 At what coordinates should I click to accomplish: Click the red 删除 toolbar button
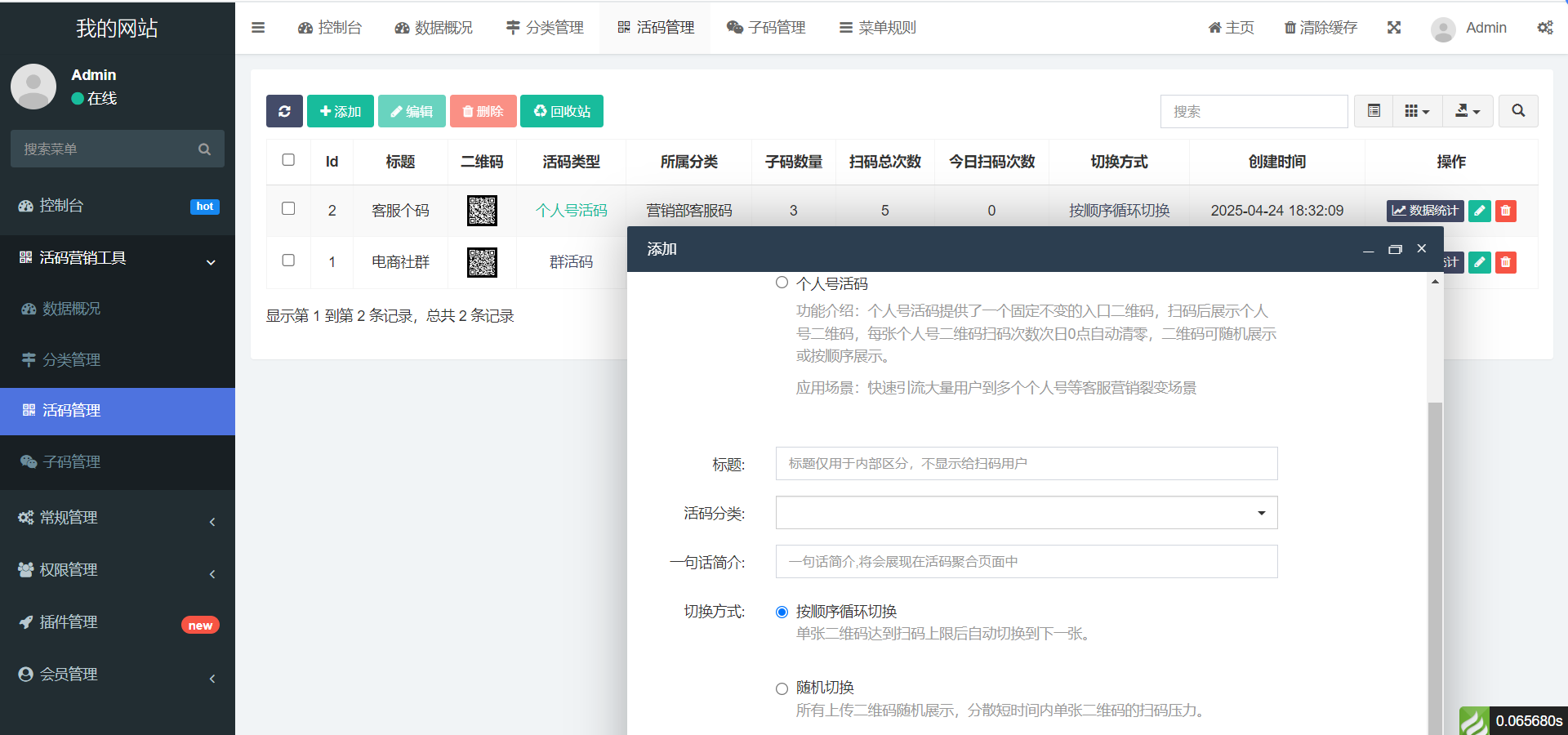[483, 111]
